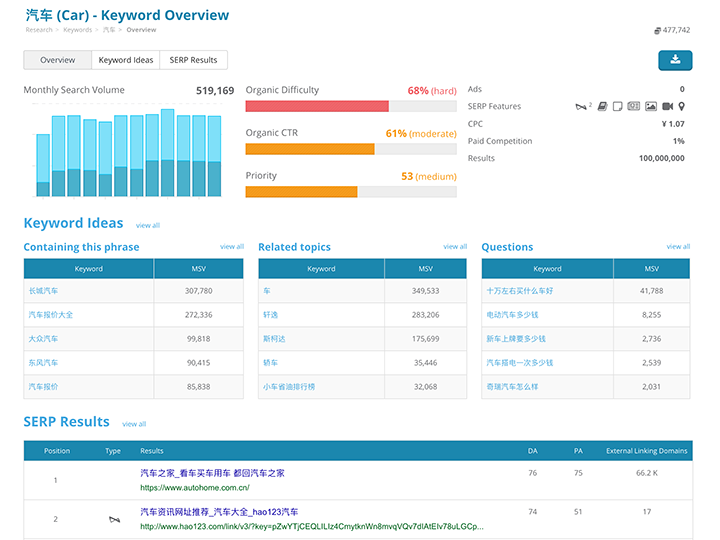
Task: Click the map pin icon in SERP Features
Action: pyautogui.click(x=682, y=106)
